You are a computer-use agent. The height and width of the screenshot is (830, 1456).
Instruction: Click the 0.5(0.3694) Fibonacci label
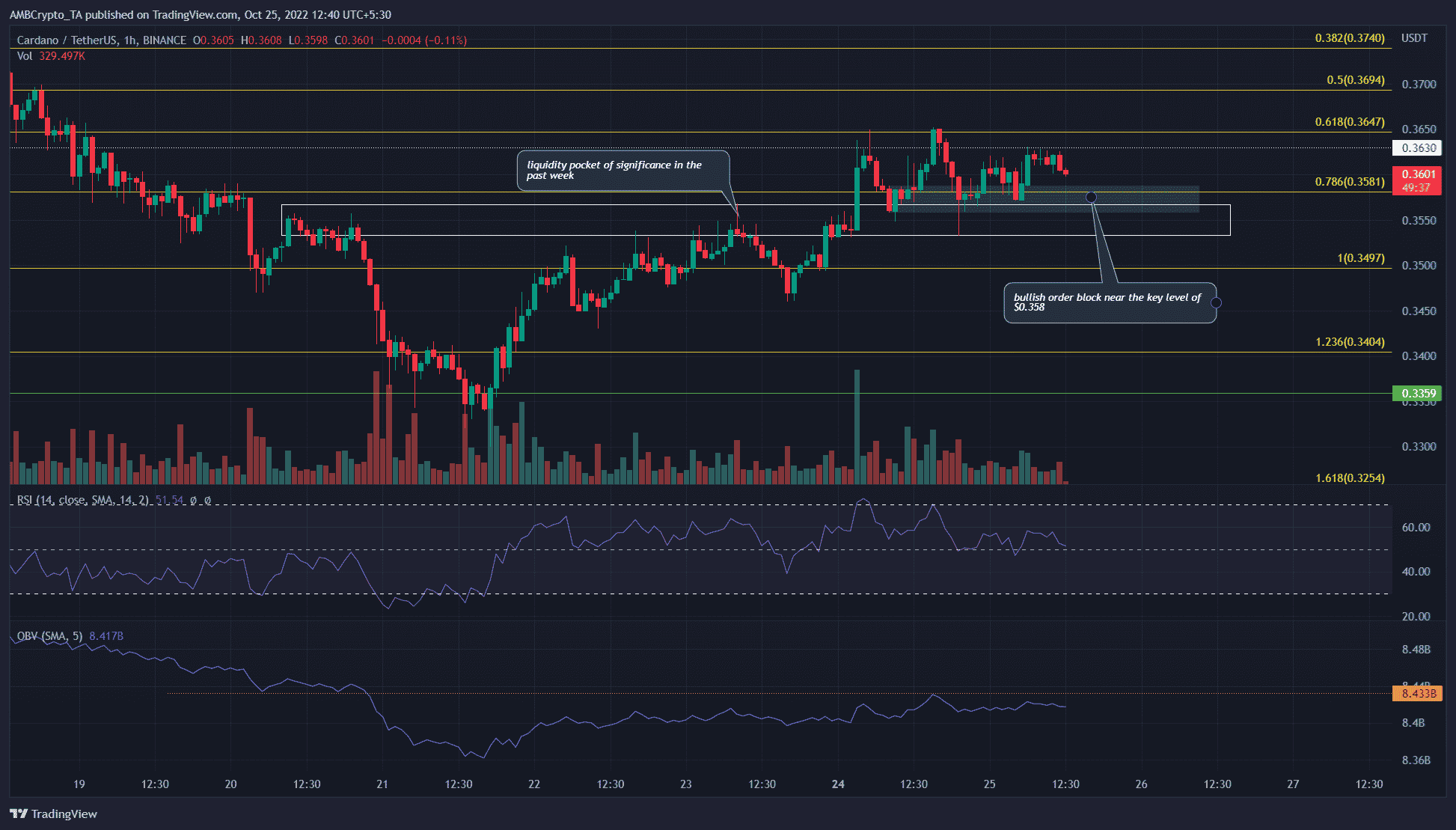coord(1356,80)
